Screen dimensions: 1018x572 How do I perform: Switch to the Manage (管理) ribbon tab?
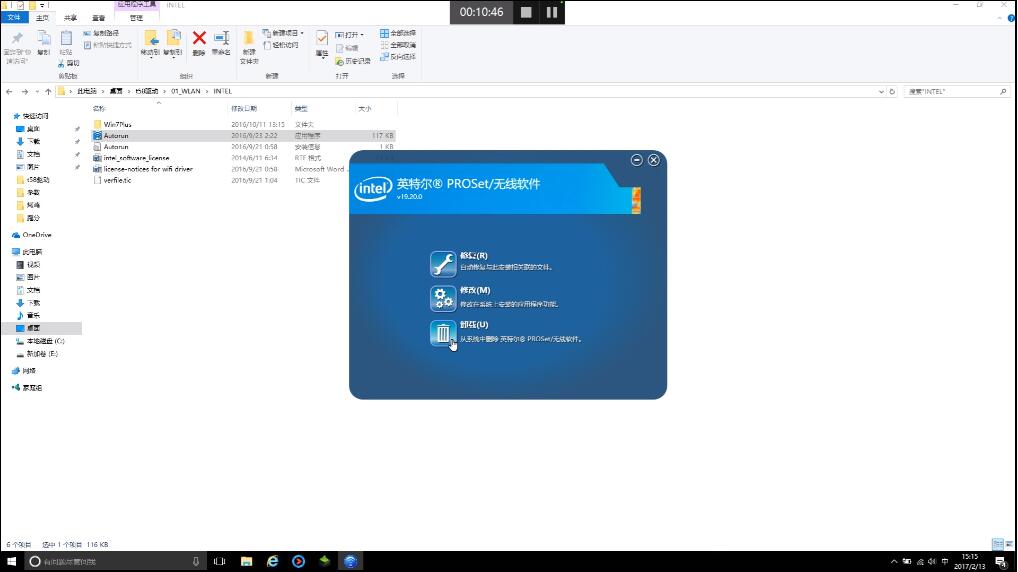tap(136, 18)
